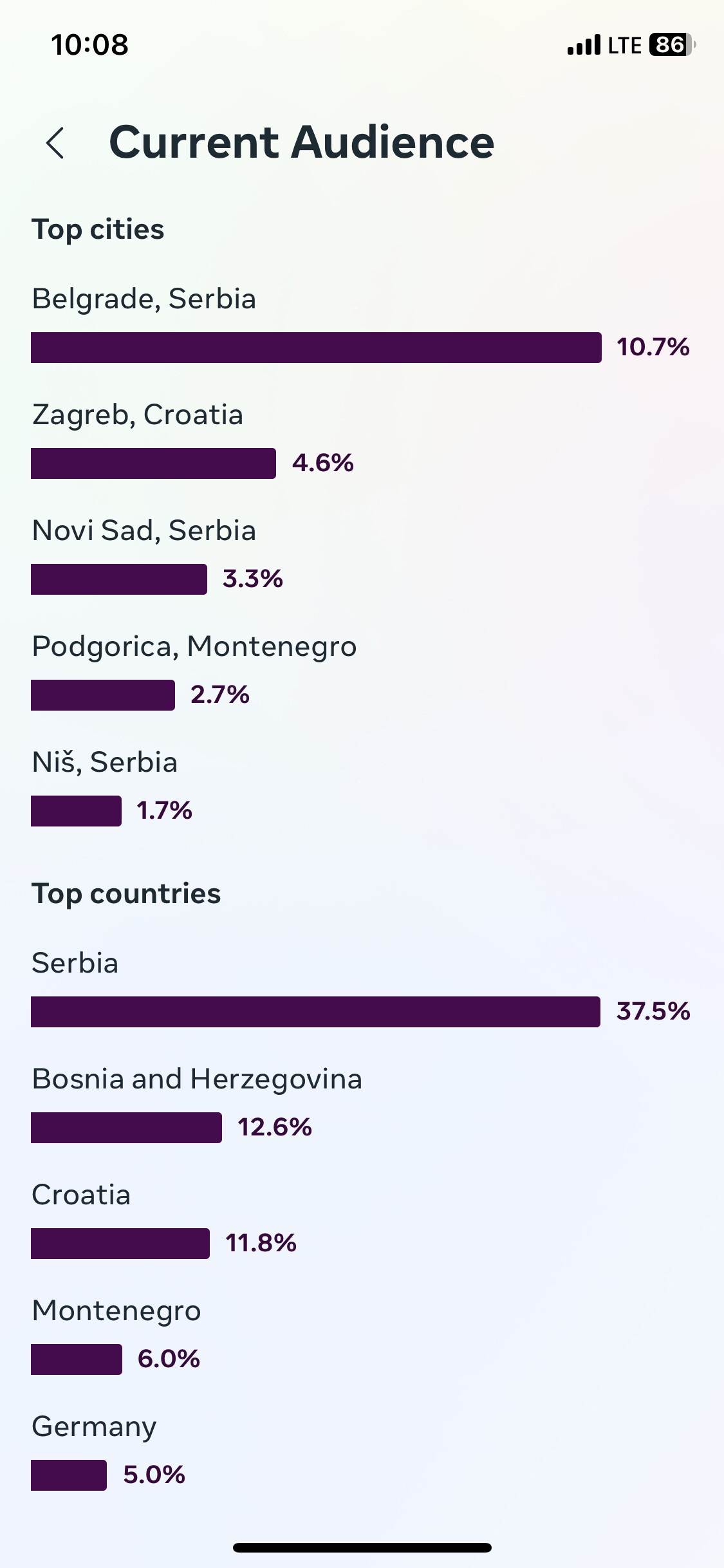724x1568 pixels.
Task: Tap the Germany country bar
Action: [69, 1475]
